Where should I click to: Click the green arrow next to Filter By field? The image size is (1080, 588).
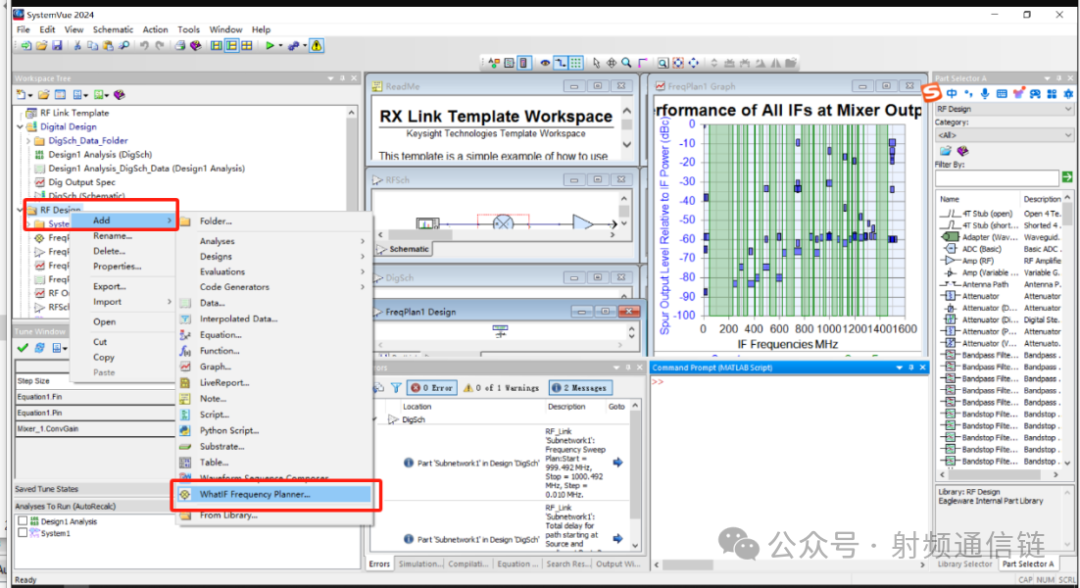[1067, 178]
